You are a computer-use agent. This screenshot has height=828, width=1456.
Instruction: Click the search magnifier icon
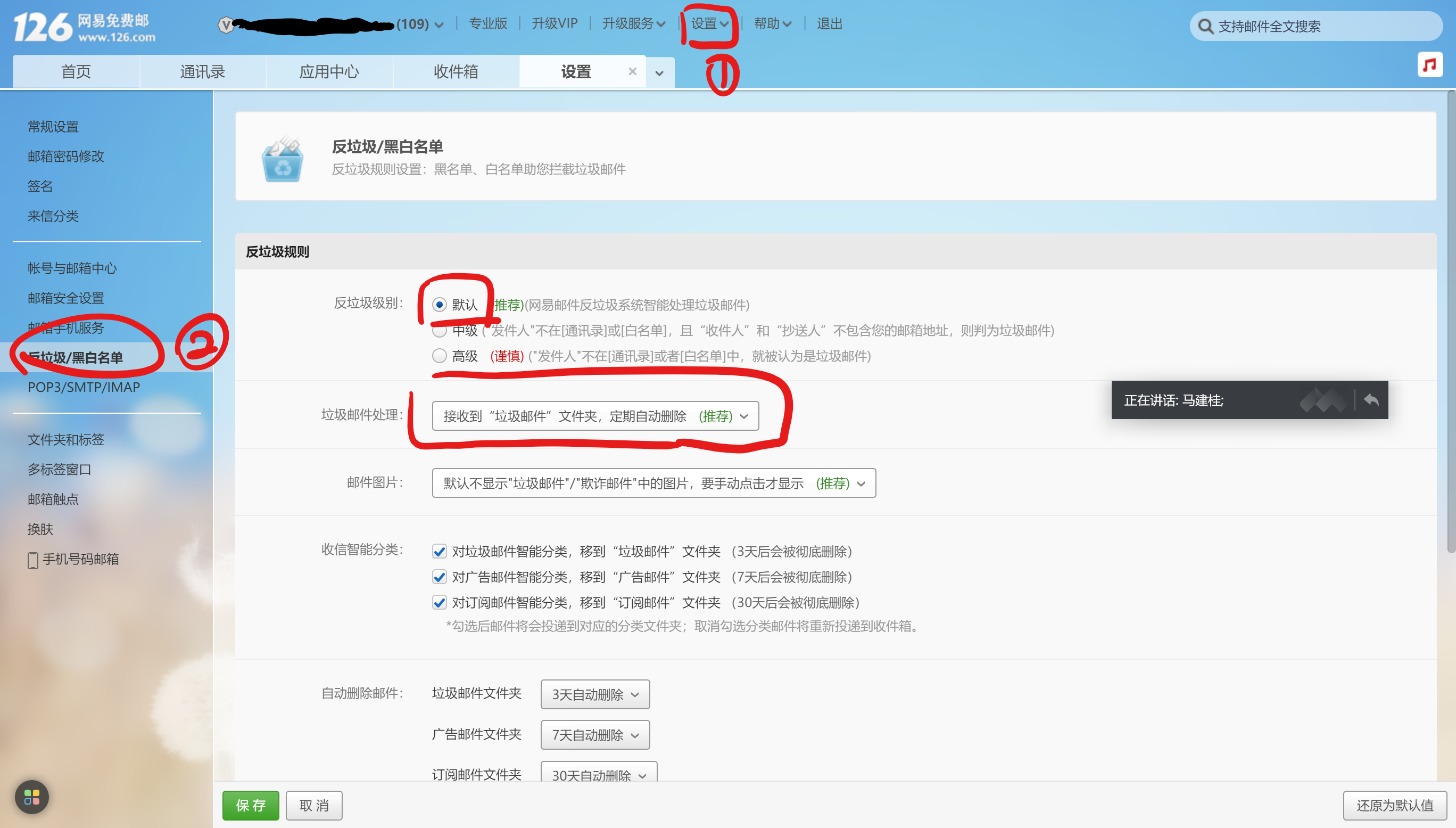[1206, 26]
